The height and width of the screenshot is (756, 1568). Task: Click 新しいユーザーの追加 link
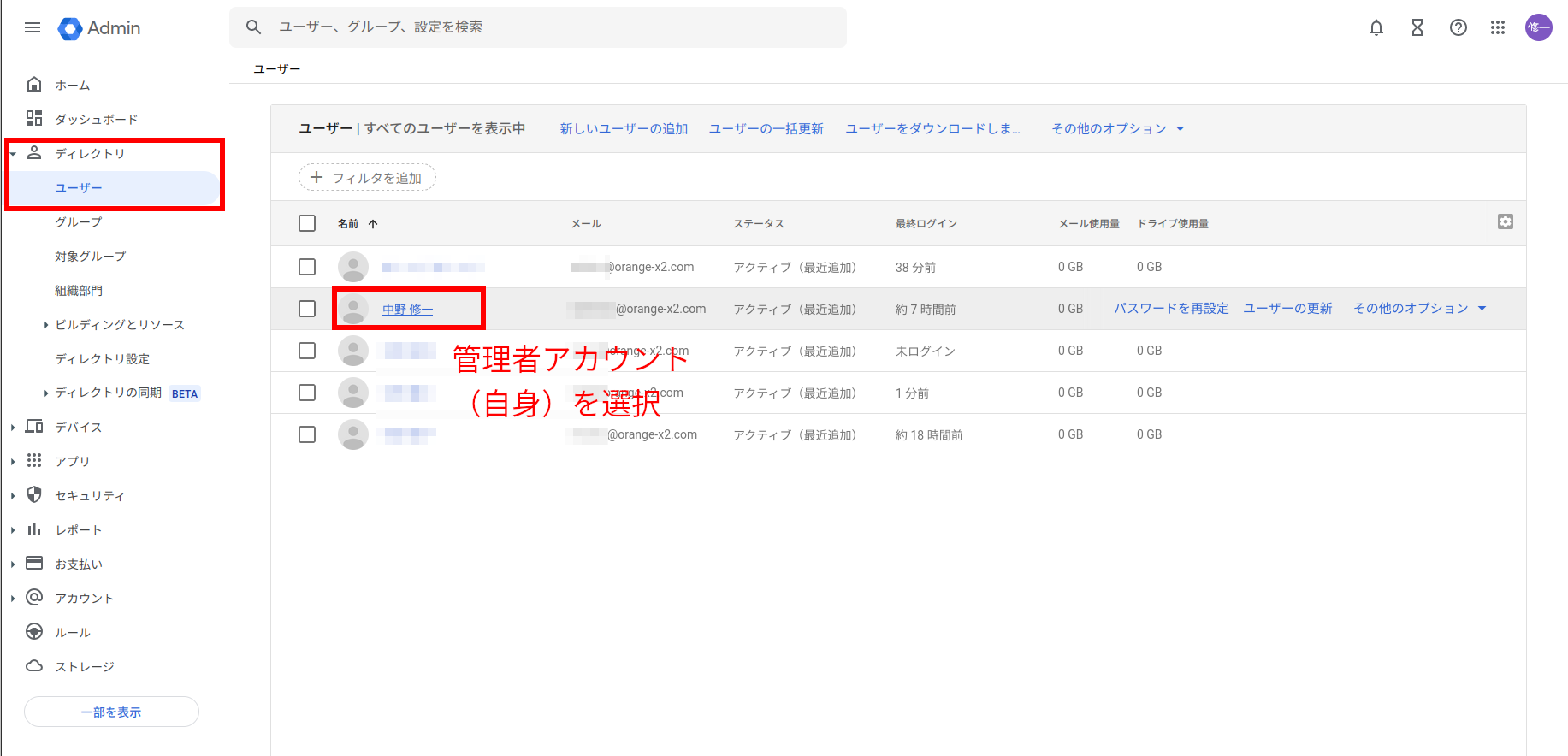(x=624, y=128)
